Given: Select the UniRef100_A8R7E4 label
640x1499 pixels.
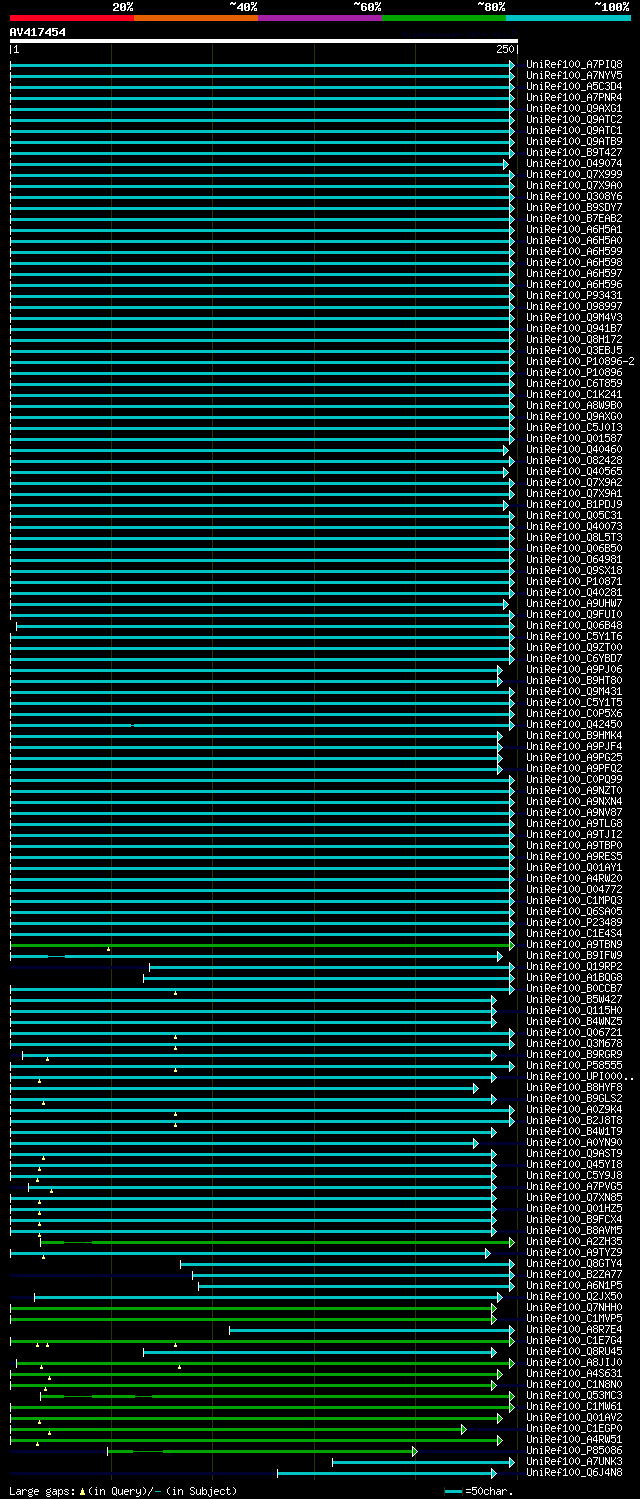Looking at the screenshot, I should (x=574, y=1329).
